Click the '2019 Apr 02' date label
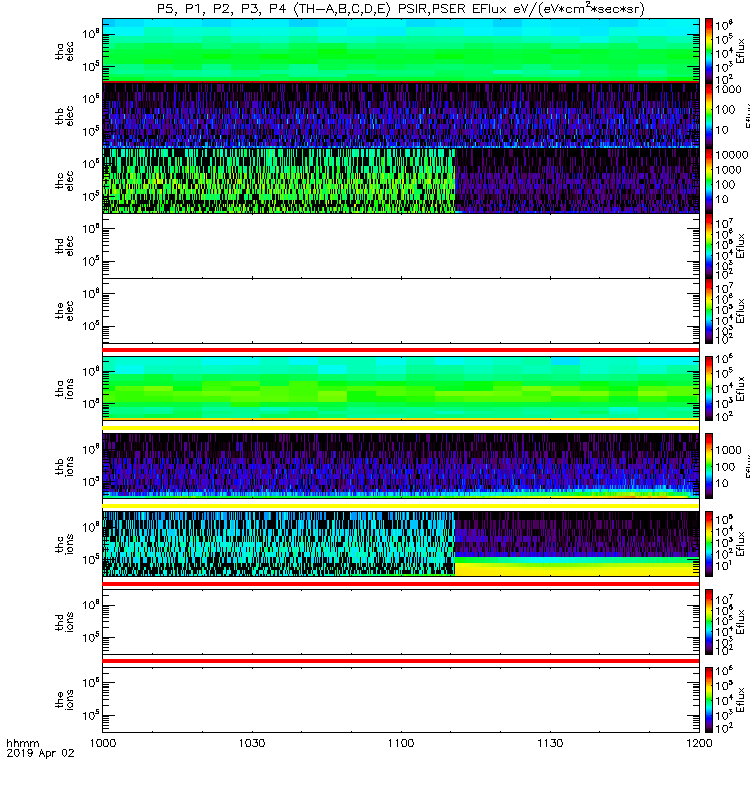Screen dimensions: 750x800 click(40, 753)
